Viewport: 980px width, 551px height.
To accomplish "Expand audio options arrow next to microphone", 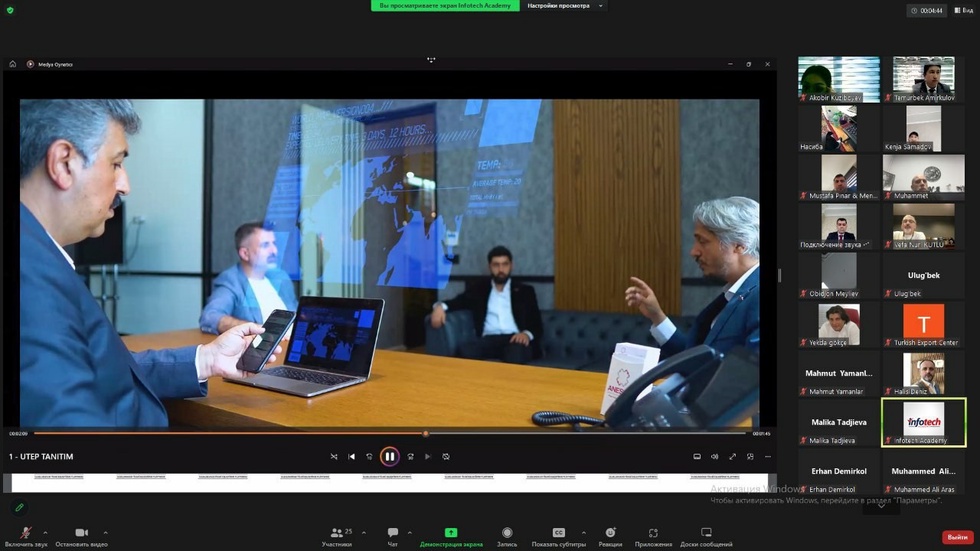I will tap(45, 533).
